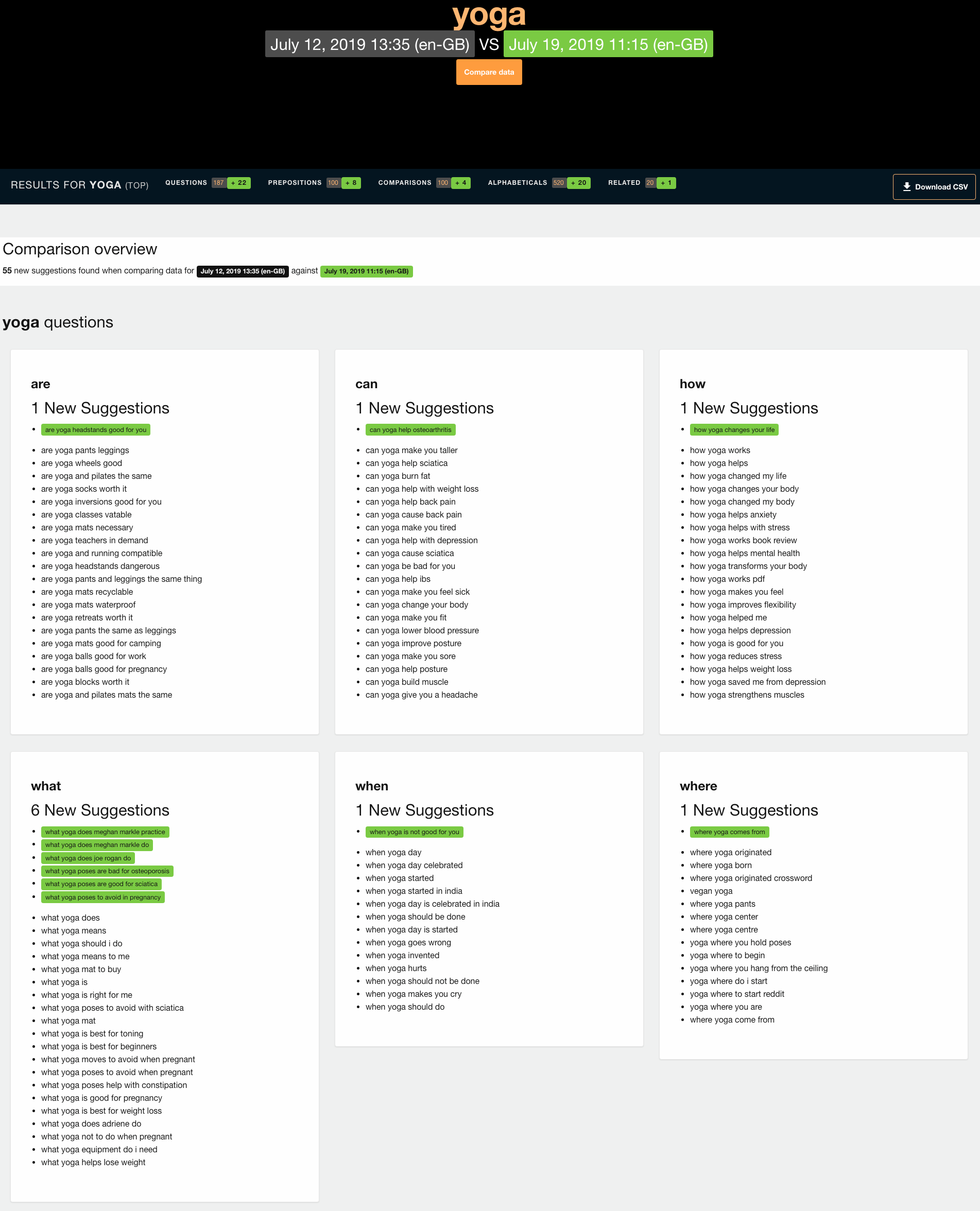The image size is (980, 1211).
Task: Click 'what yoga poses to avoid in pregnancy' pill
Action: pyautogui.click(x=103, y=897)
